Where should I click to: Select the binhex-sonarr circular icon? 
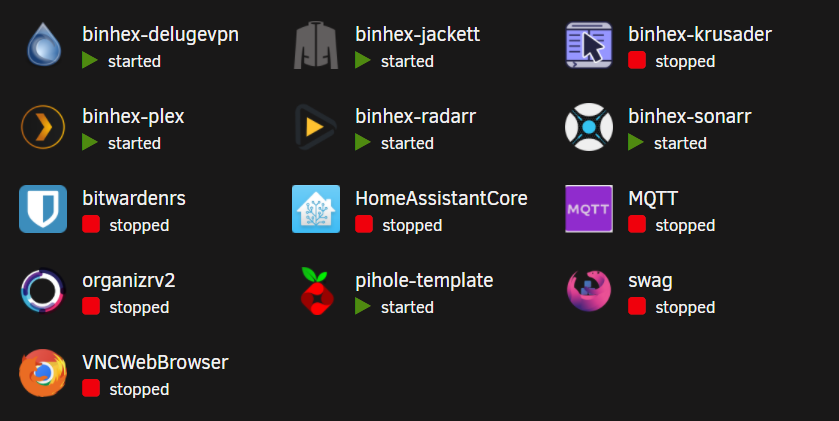coord(589,127)
